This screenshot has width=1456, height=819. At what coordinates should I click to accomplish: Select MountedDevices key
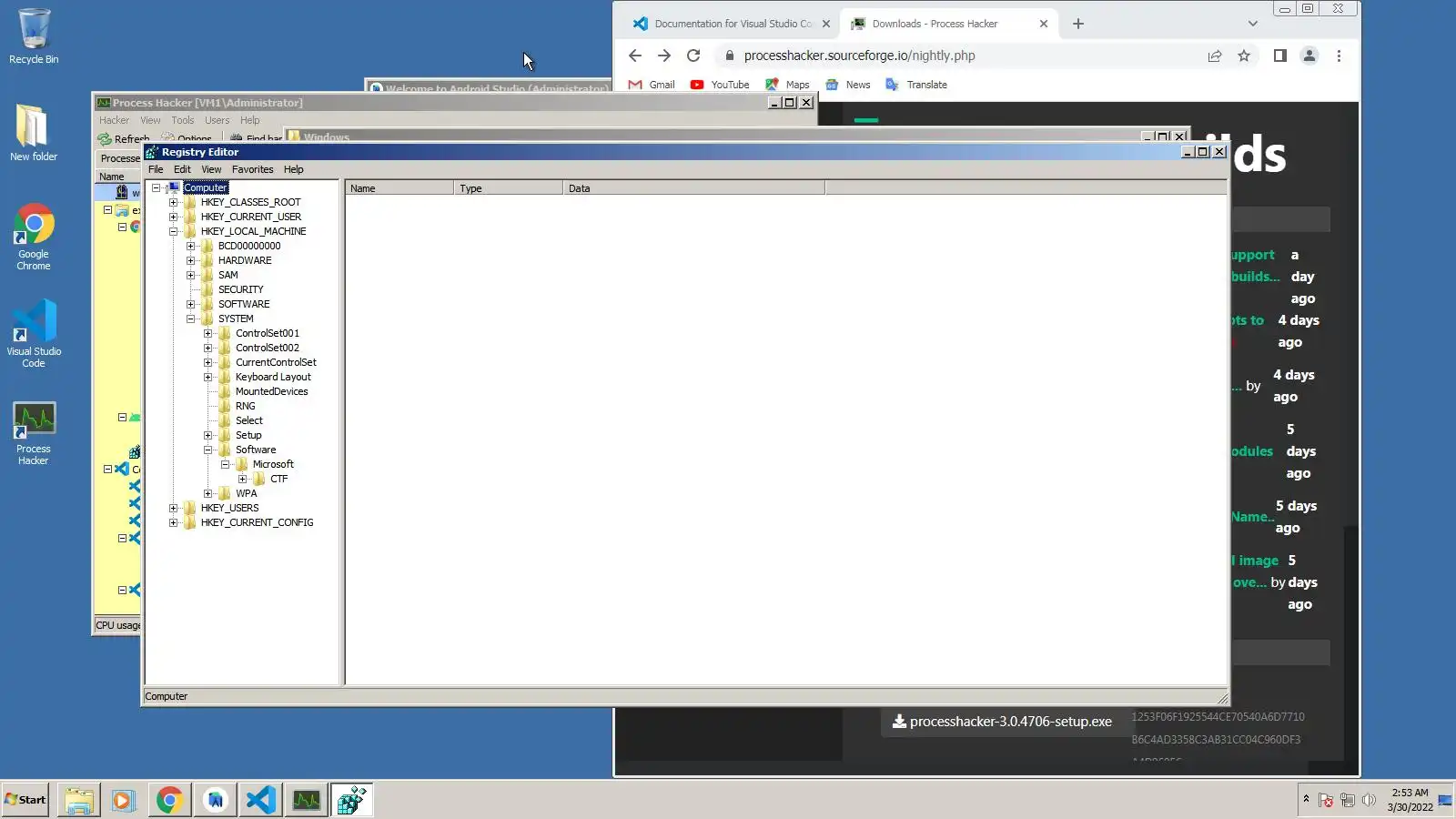point(271,391)
